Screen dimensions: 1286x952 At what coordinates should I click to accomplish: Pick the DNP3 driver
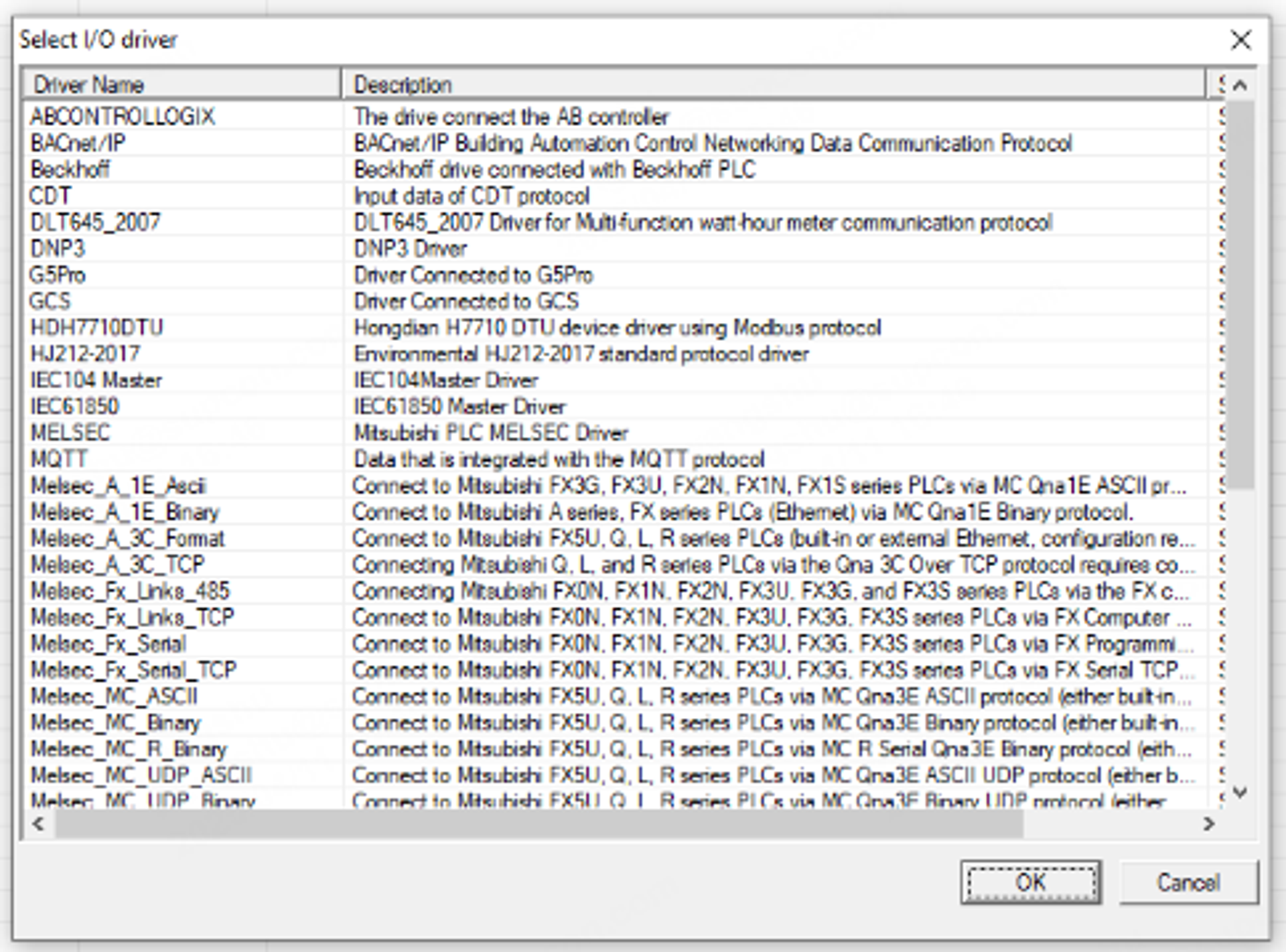point(58,249)
